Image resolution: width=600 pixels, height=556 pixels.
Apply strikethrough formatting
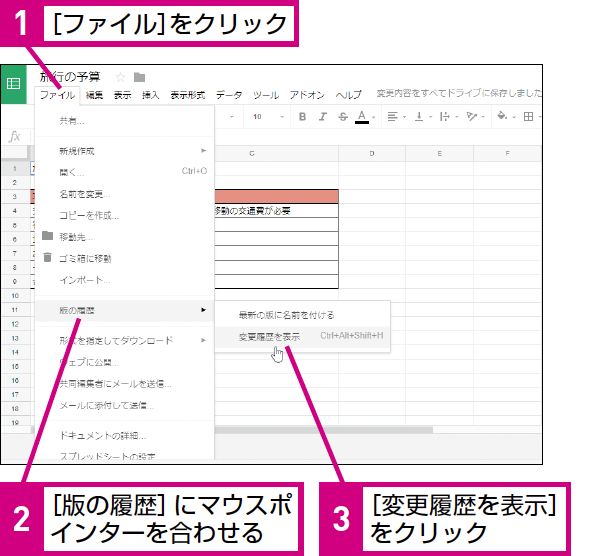pyautogui.click(x=343, y=117)
